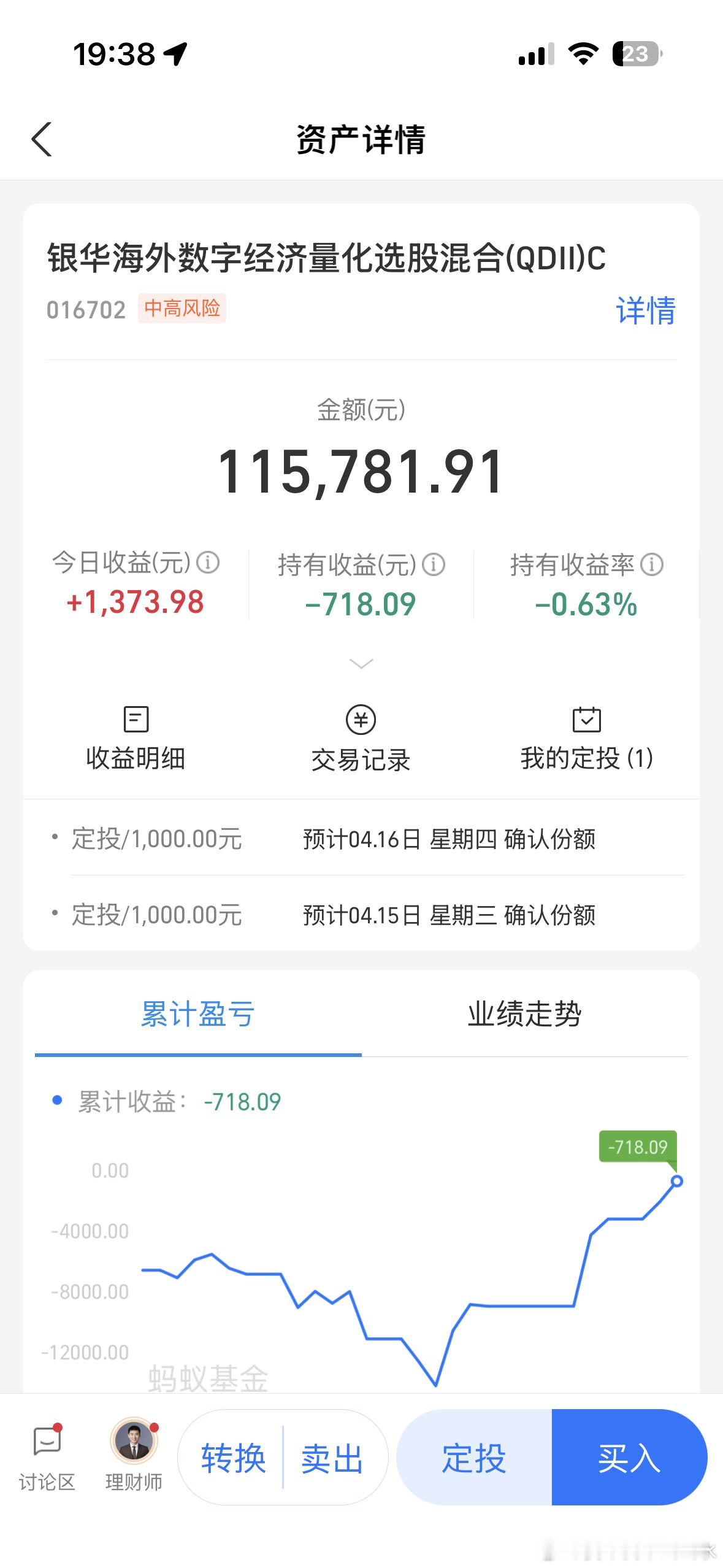Open the 理财师 advisor avatar
This screenshot has width=723, height=1568.
134,1440
